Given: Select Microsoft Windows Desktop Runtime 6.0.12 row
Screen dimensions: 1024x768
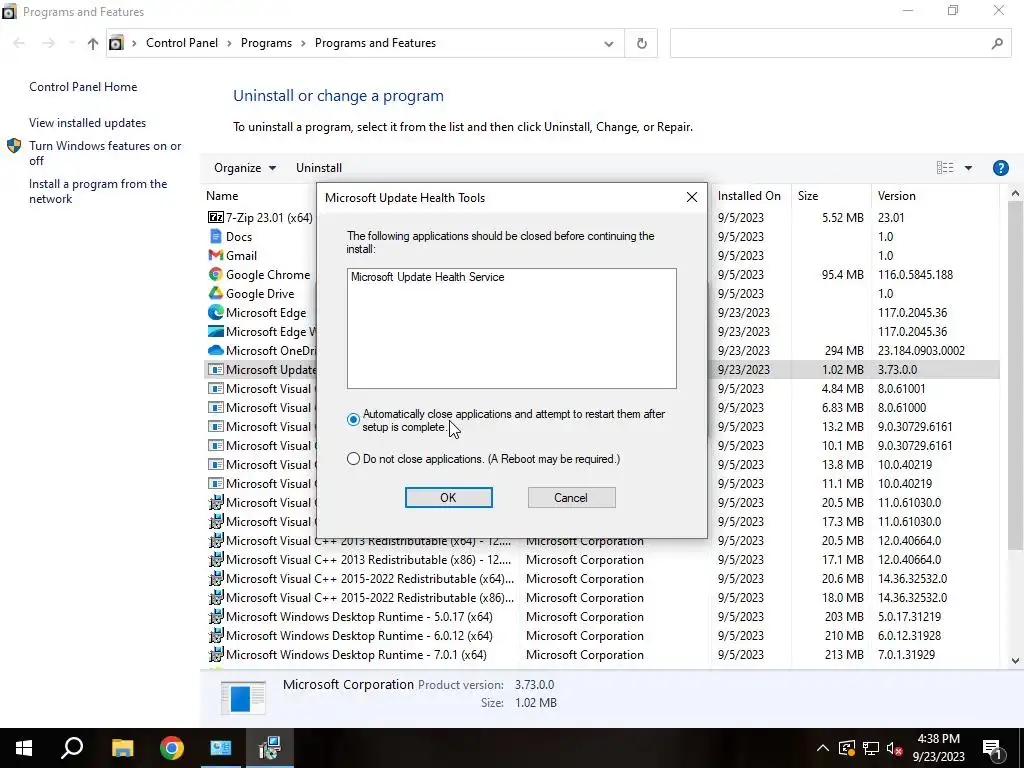Looking at the screenshot, I should pos(601,635).
